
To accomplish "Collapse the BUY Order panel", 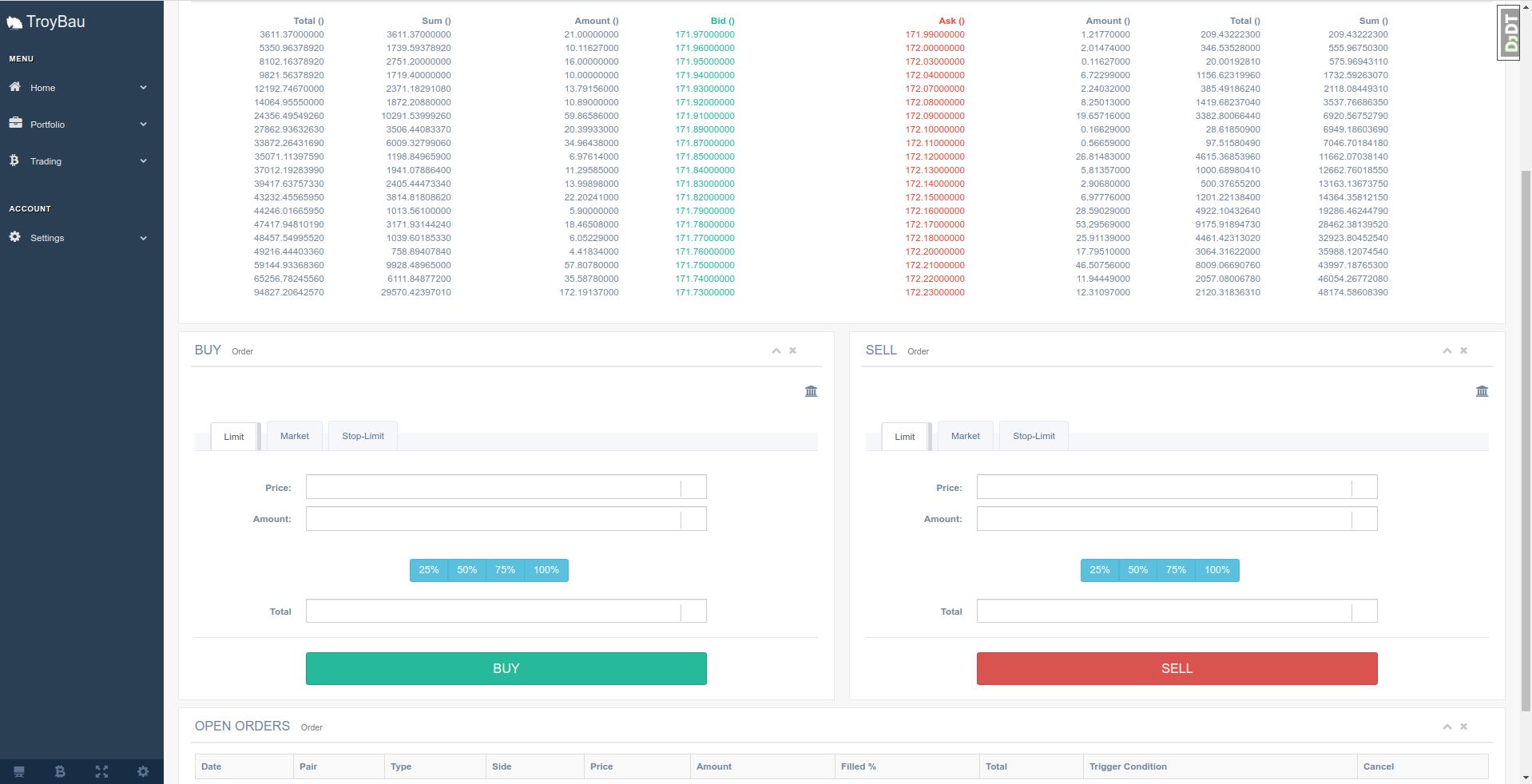I will pyautogui.click(x=776, y=350).
